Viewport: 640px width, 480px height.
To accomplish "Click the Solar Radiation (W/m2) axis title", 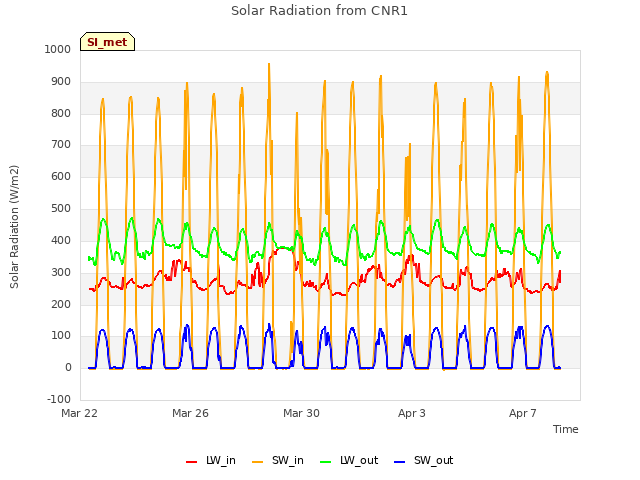I will click(x=14, y=227).
